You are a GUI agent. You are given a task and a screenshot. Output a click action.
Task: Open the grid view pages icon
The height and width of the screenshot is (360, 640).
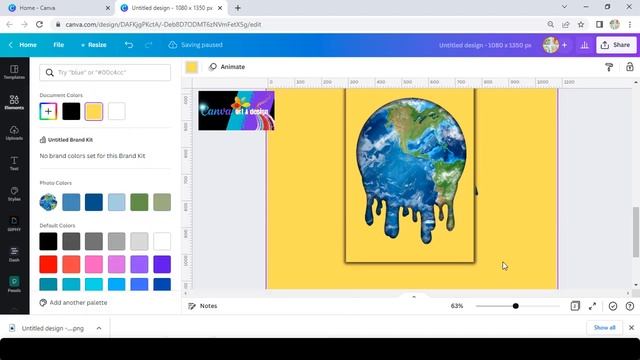[x=575, y=306]
